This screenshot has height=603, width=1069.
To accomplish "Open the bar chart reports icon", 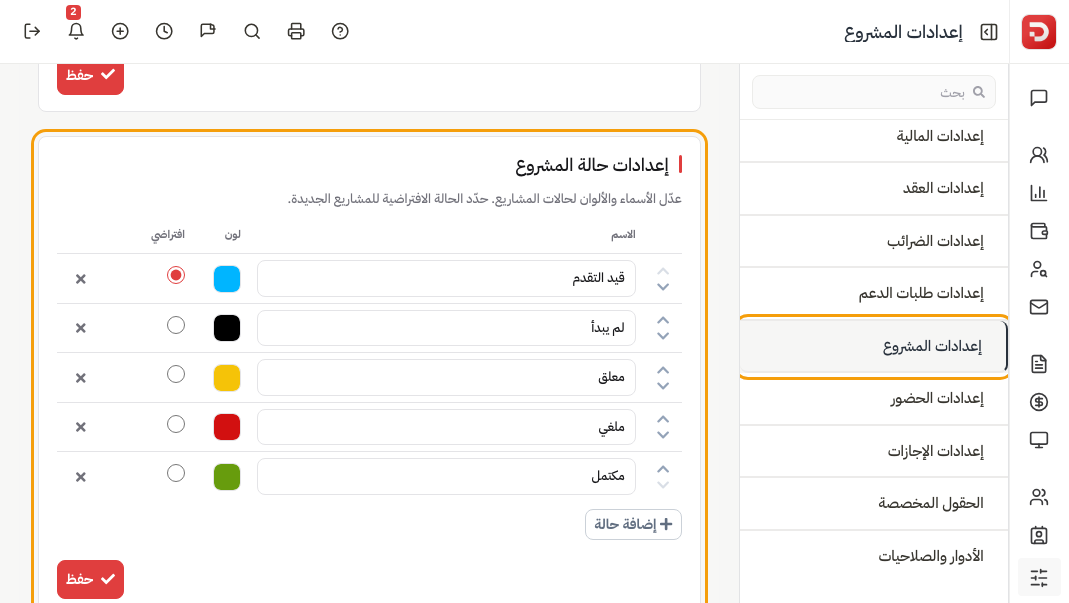I will pyautogui.click(x=1039, y=193).
